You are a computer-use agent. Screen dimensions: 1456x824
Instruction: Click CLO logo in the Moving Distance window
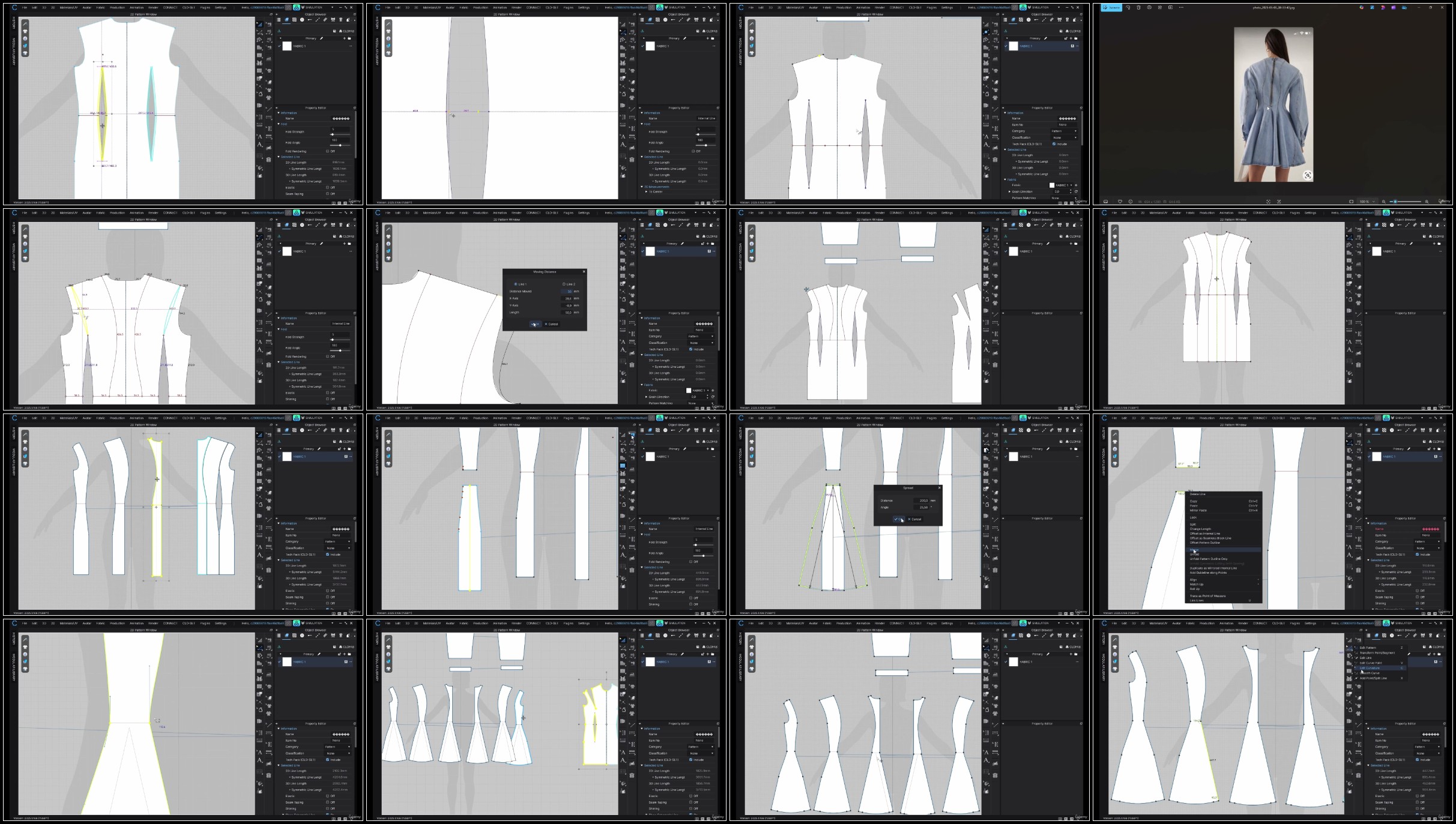(378, 212)
